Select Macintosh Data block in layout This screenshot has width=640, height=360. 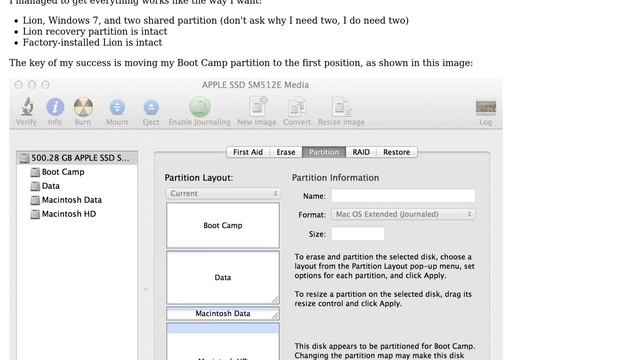[x=223, y=313]
